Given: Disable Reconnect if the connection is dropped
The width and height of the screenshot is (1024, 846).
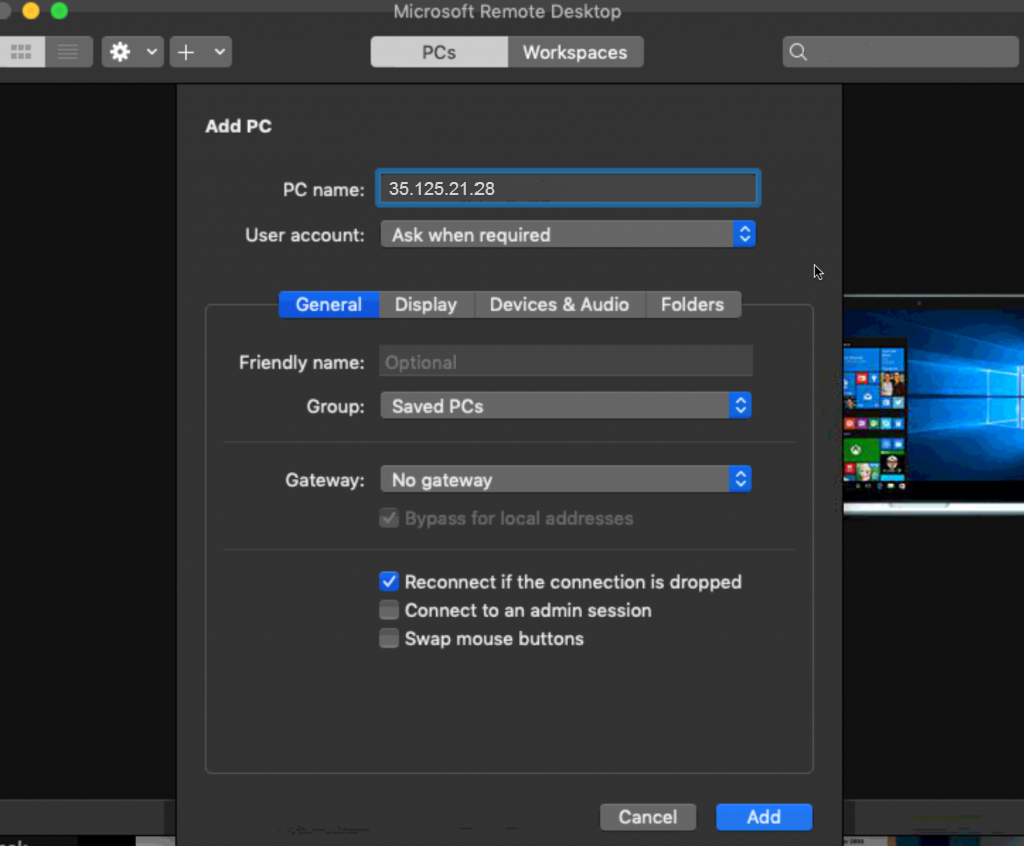Looking at the screenshot, I should [389, 582].
